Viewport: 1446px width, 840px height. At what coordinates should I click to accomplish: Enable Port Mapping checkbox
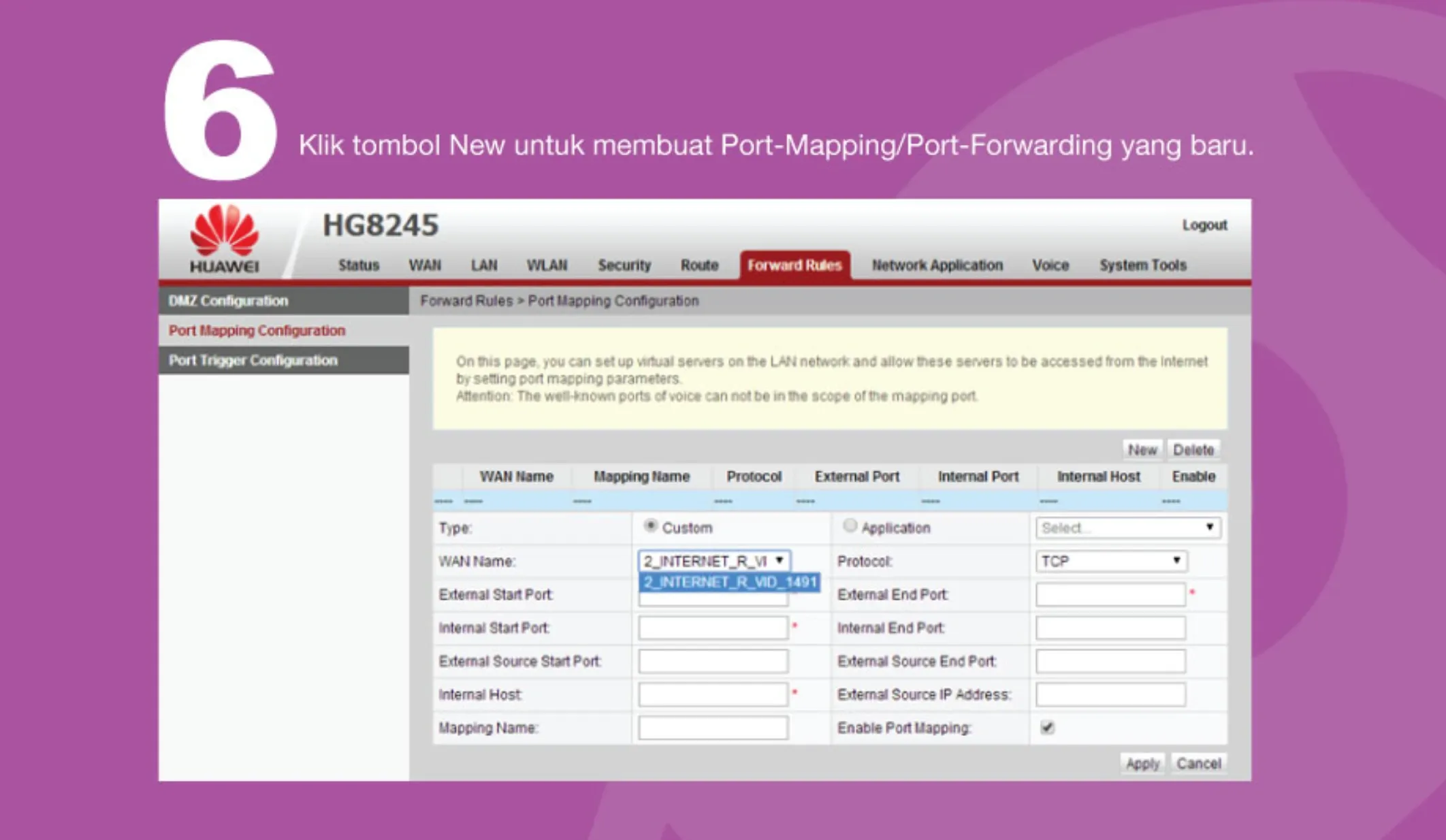pyautogui.click(x=1048, y=728)
